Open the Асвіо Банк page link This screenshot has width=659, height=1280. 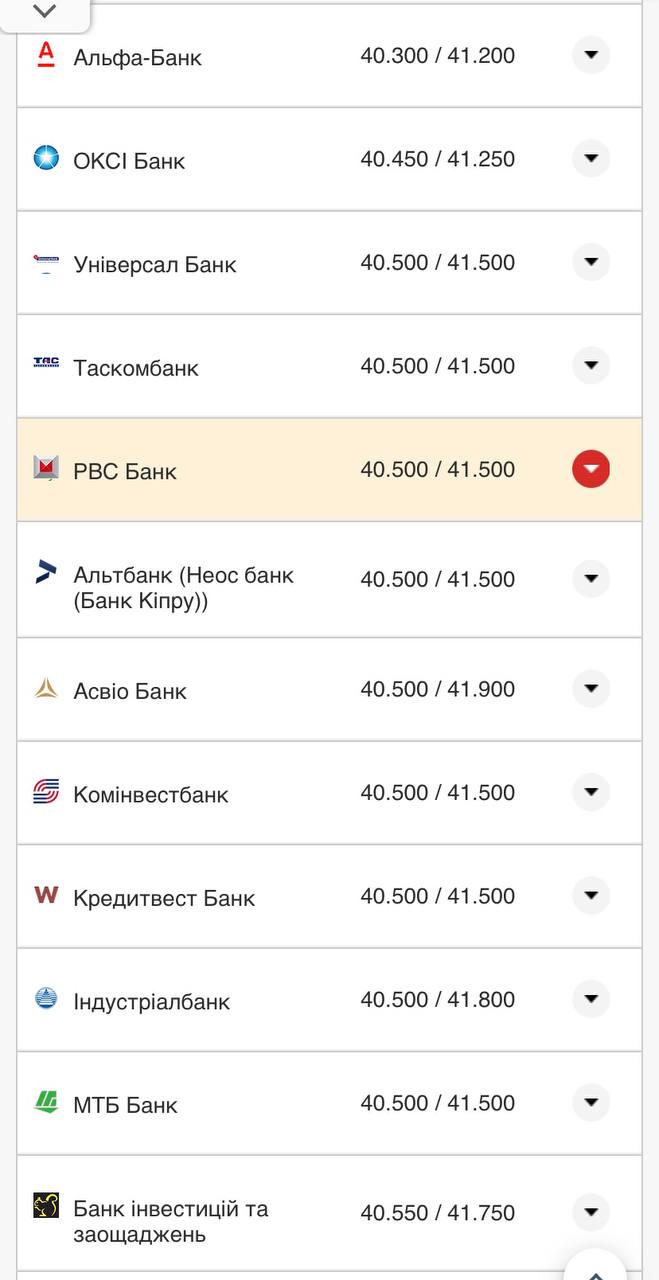coord(130,690)
